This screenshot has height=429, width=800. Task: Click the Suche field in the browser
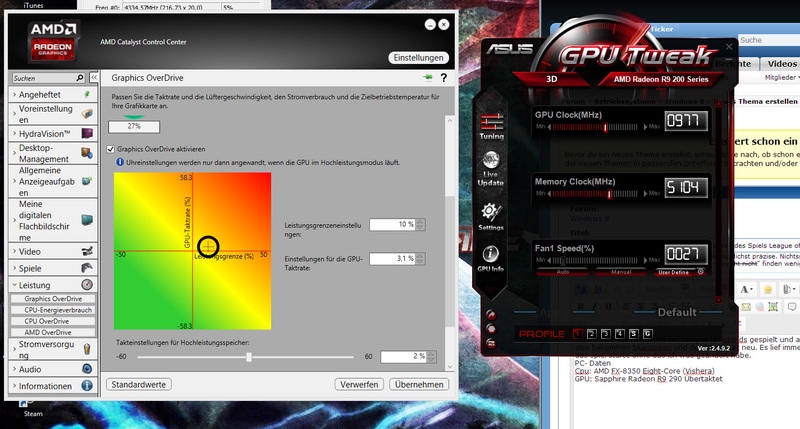768,40
